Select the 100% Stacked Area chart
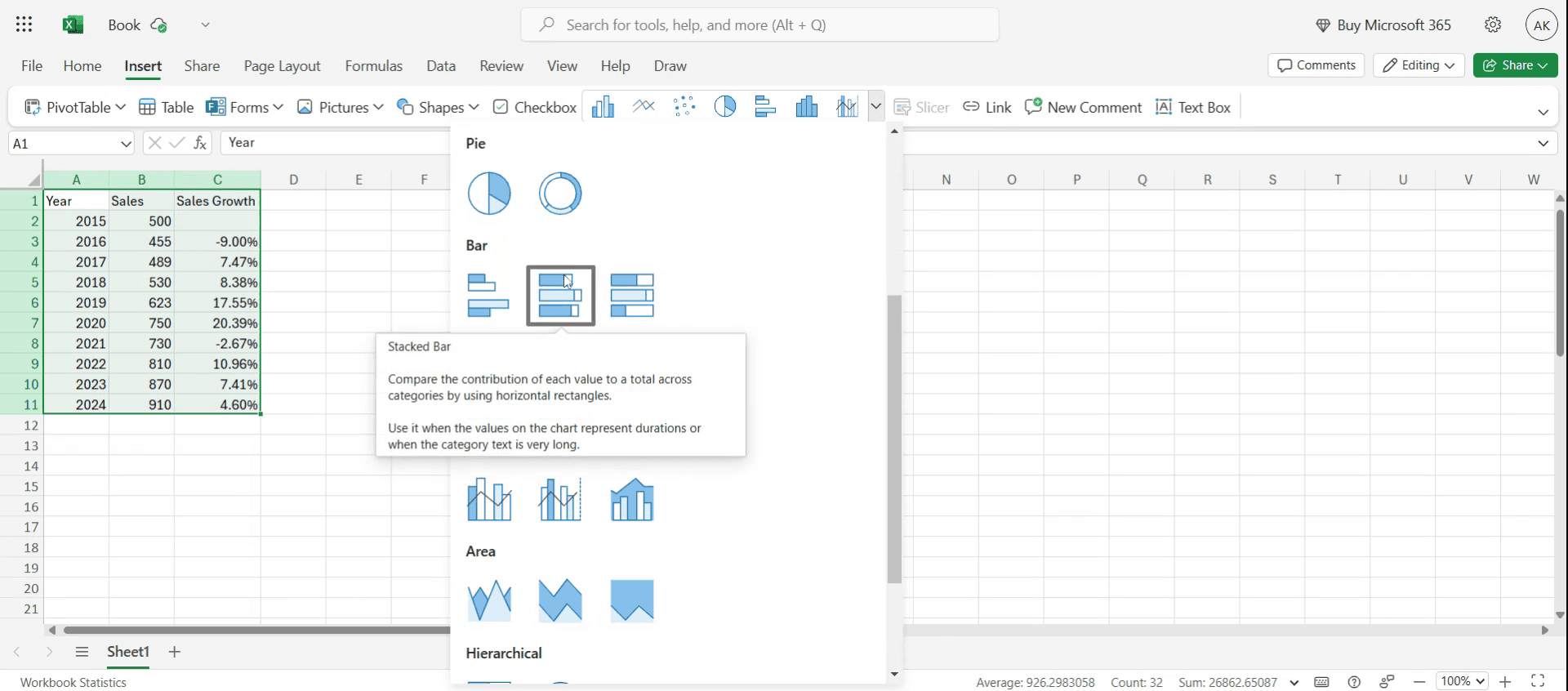The image size is (1568, 691). pyautogui.click(x=632, y=600)
